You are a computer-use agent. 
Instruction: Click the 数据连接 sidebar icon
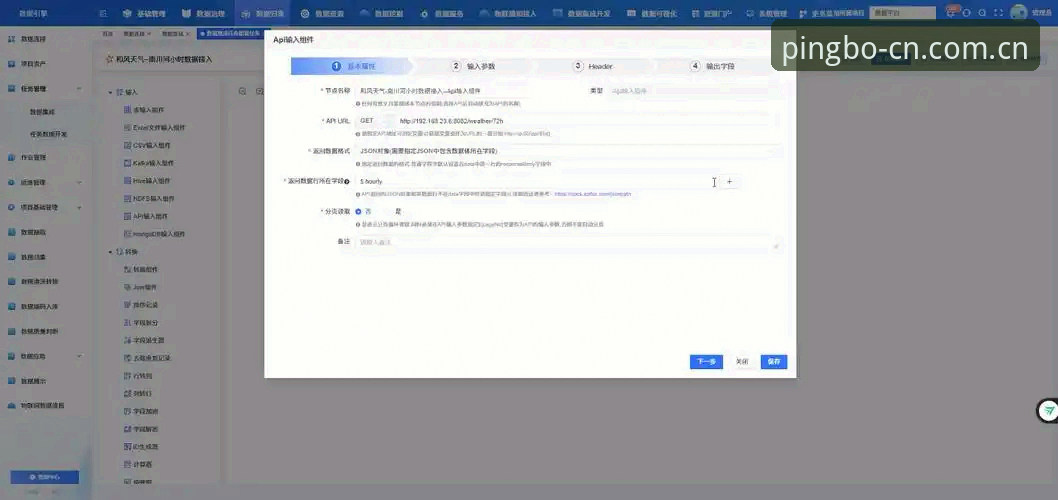[x=11, y=39]
